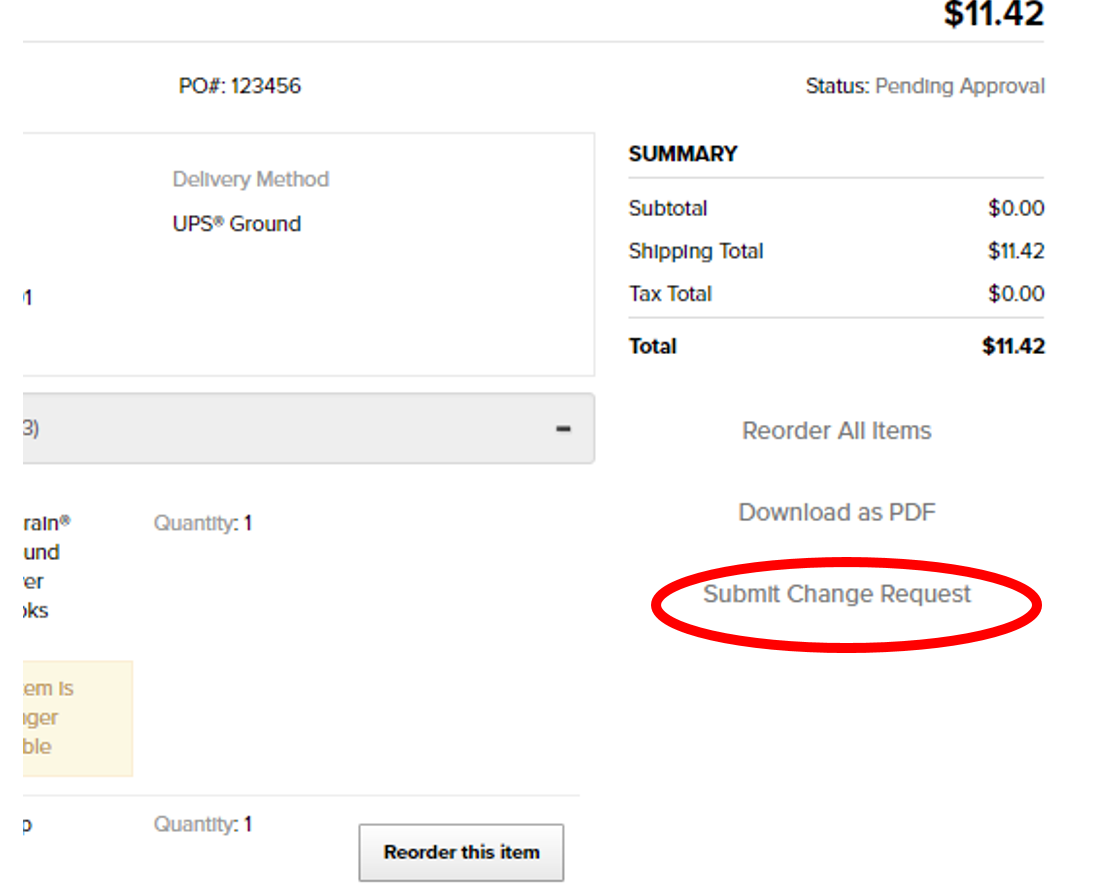Screen dimensions: 1103x886
Task: Collapse the items section using minus icon
Action: pyautogui.click(x=564, y=428)
